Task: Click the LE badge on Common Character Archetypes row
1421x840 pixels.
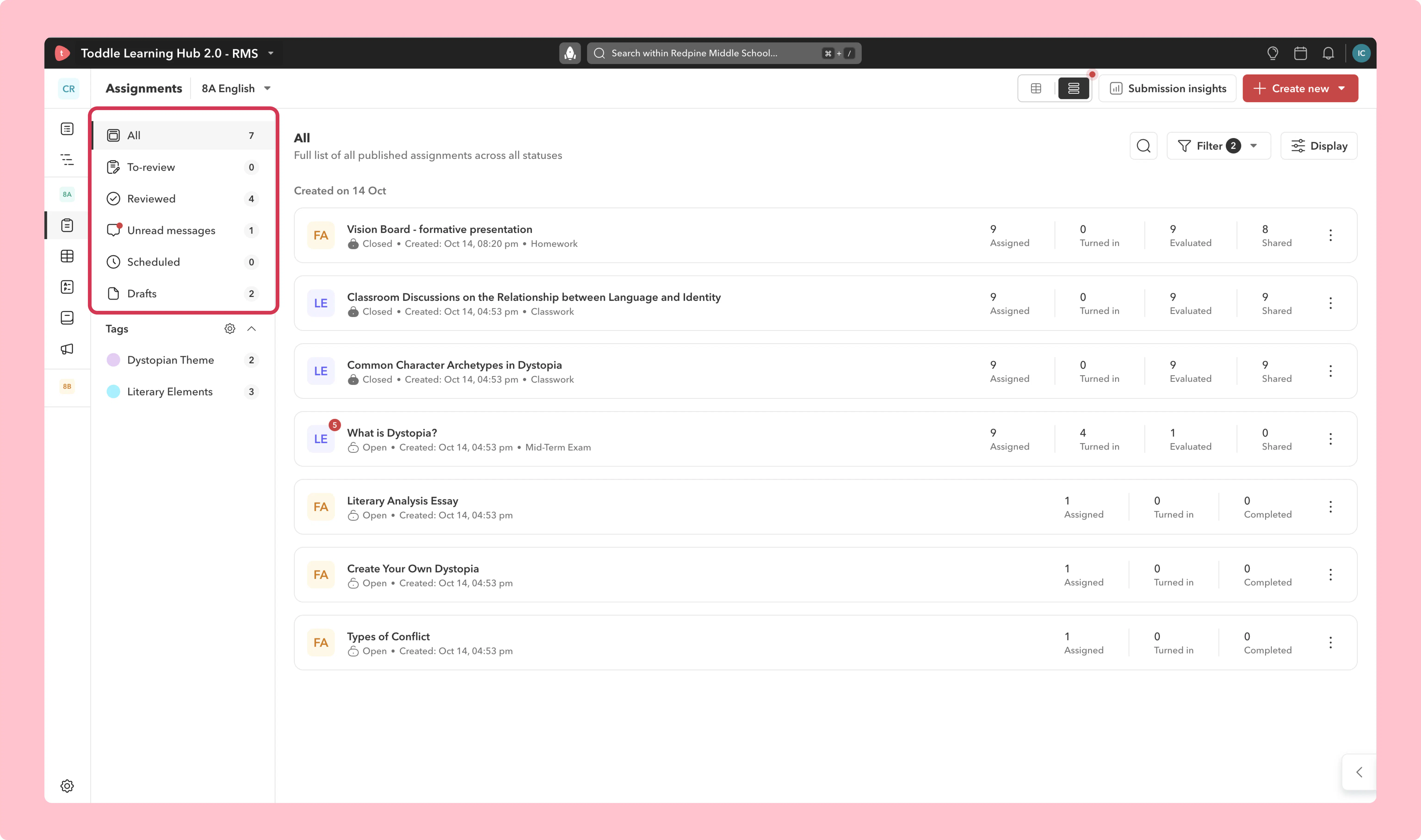Action: pyautogui.click(x=321, y=371)
